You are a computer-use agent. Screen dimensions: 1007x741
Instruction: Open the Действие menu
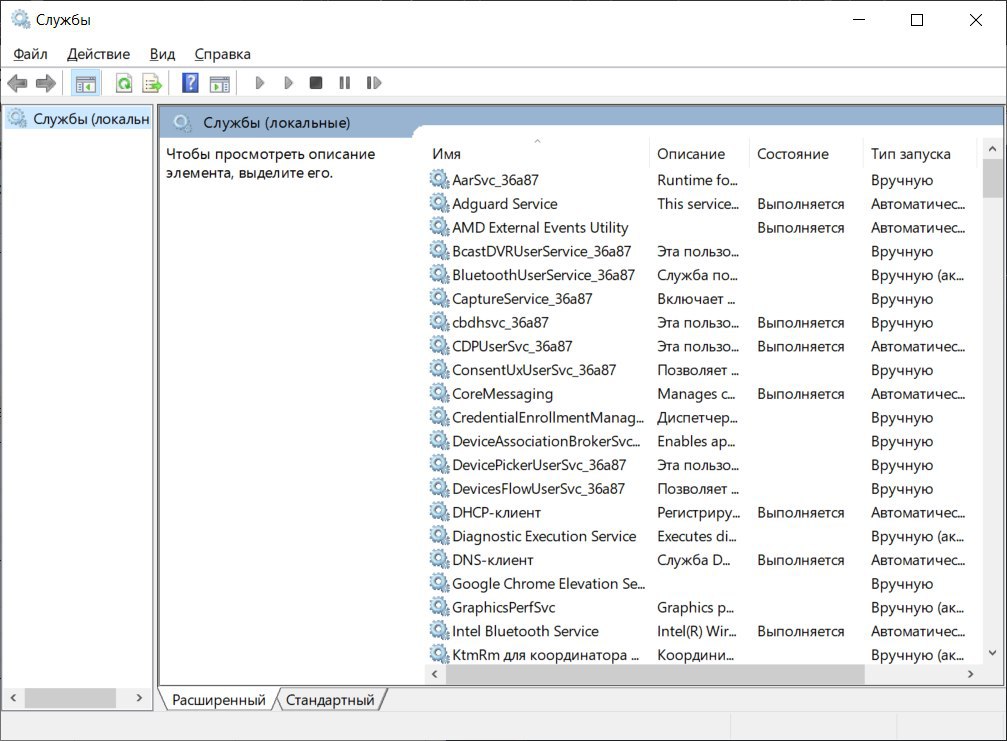coord(98,54)
